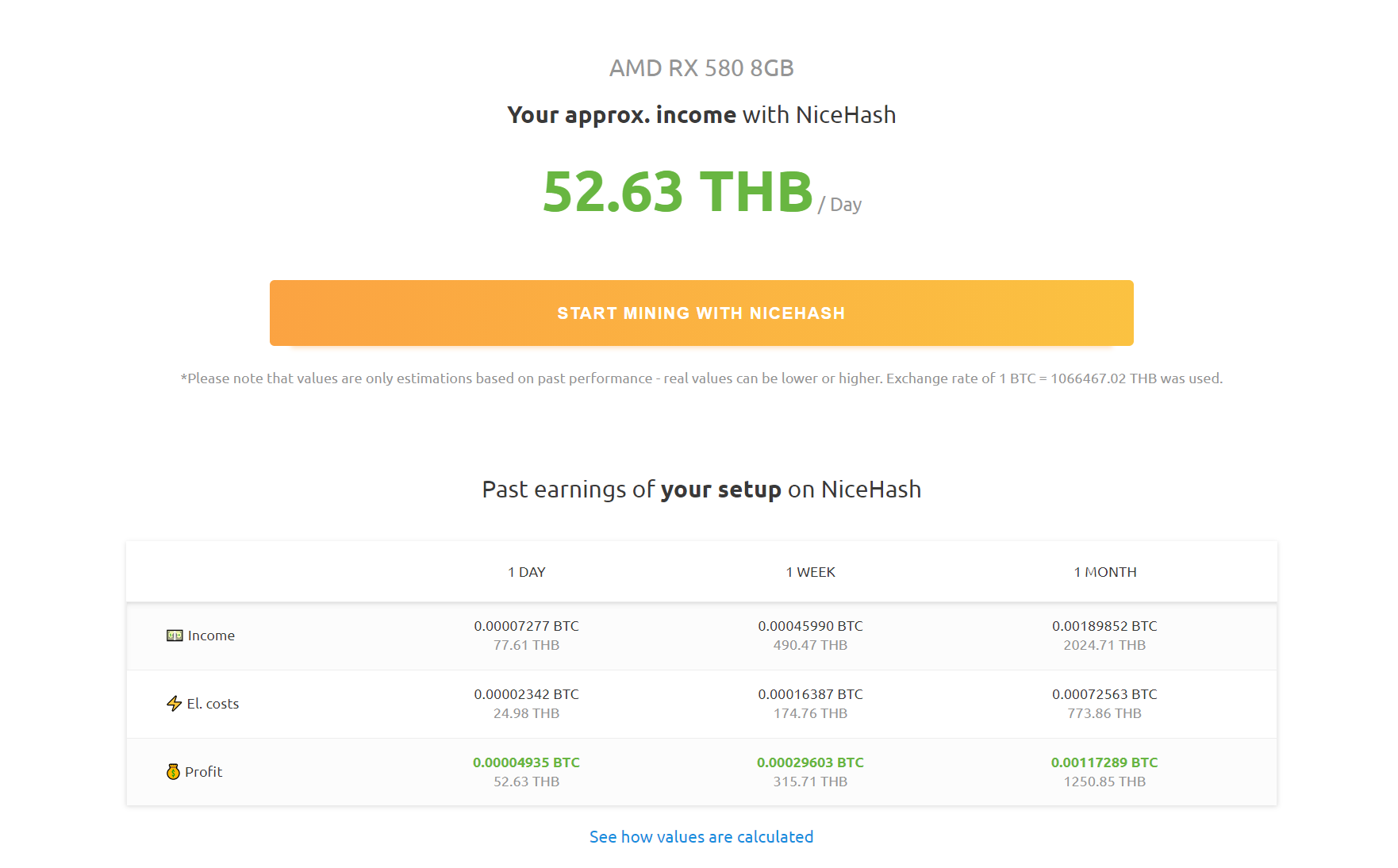The width and height of the screenshot is (1398, 868).
Task: Click the Start Mining With NiceHash button
Action: 701,313
